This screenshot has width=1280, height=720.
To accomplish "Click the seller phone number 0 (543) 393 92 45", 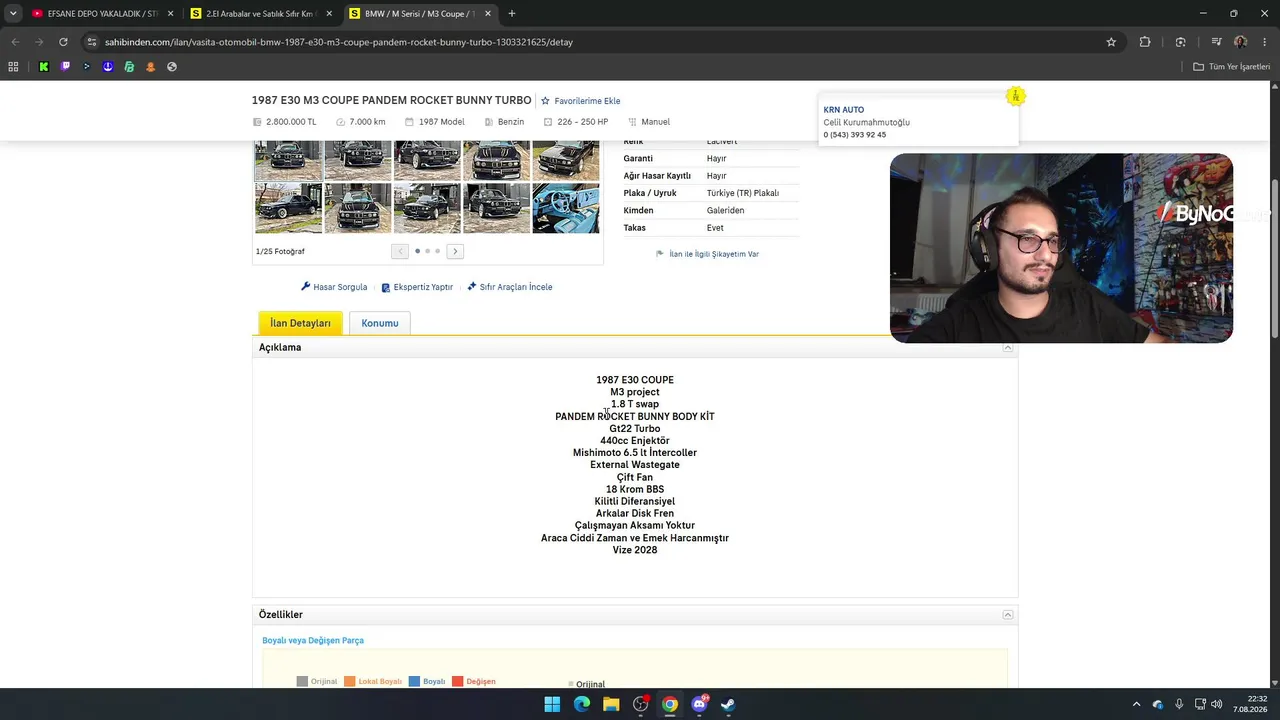I will [x=855, y=135].
